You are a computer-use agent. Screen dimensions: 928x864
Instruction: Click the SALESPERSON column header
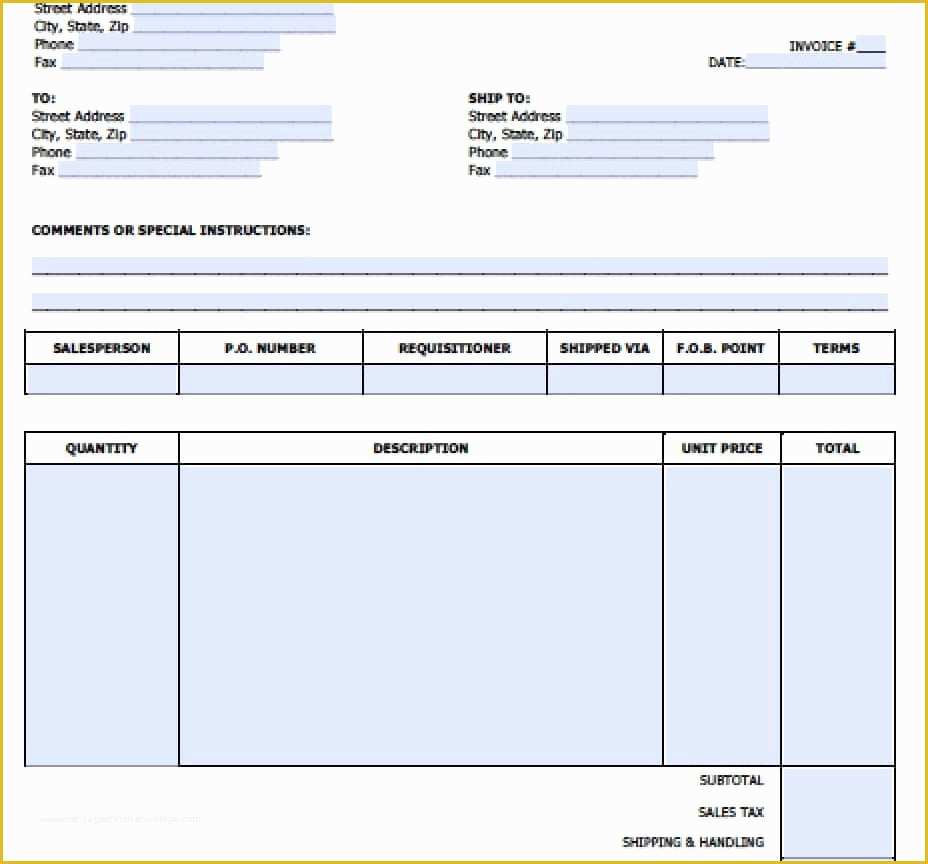point(102,348)
